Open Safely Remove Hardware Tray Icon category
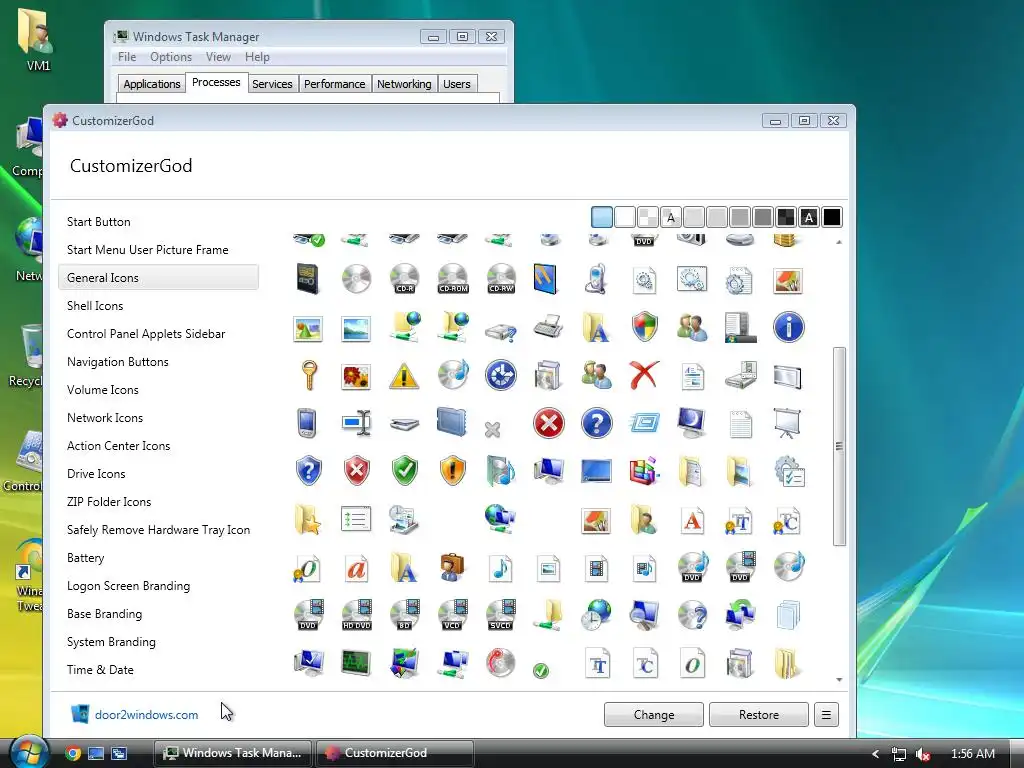This screenshot has height=768, width=1024. 158,530
